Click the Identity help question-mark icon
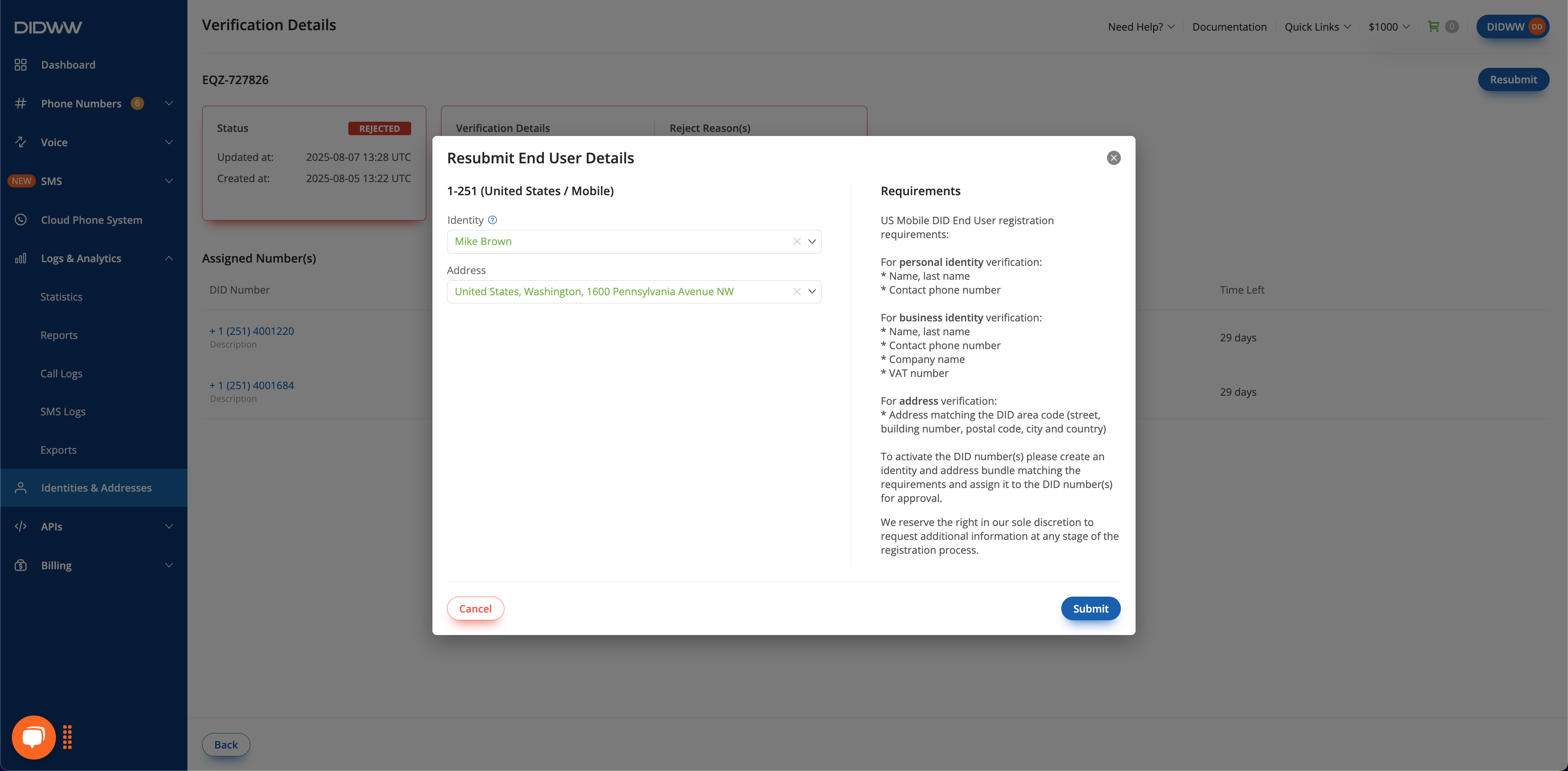This screenshot has height=771, width=1568. pyautogui.click(x=492, y=220)
